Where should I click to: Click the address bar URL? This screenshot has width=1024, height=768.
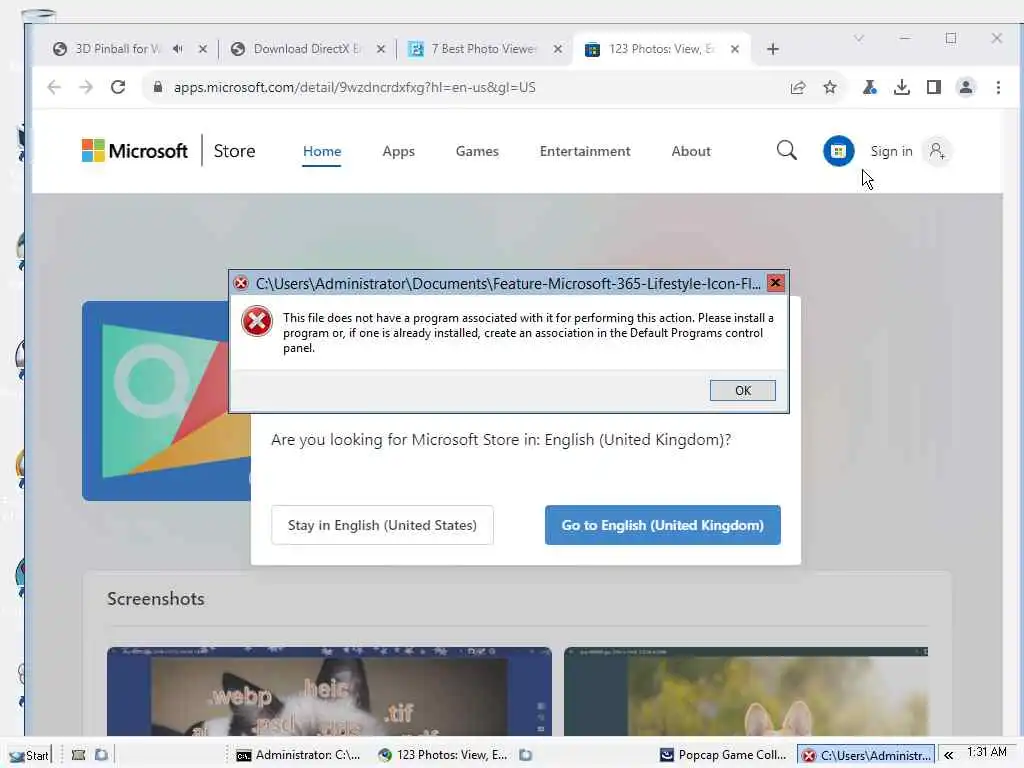[355, 88]
